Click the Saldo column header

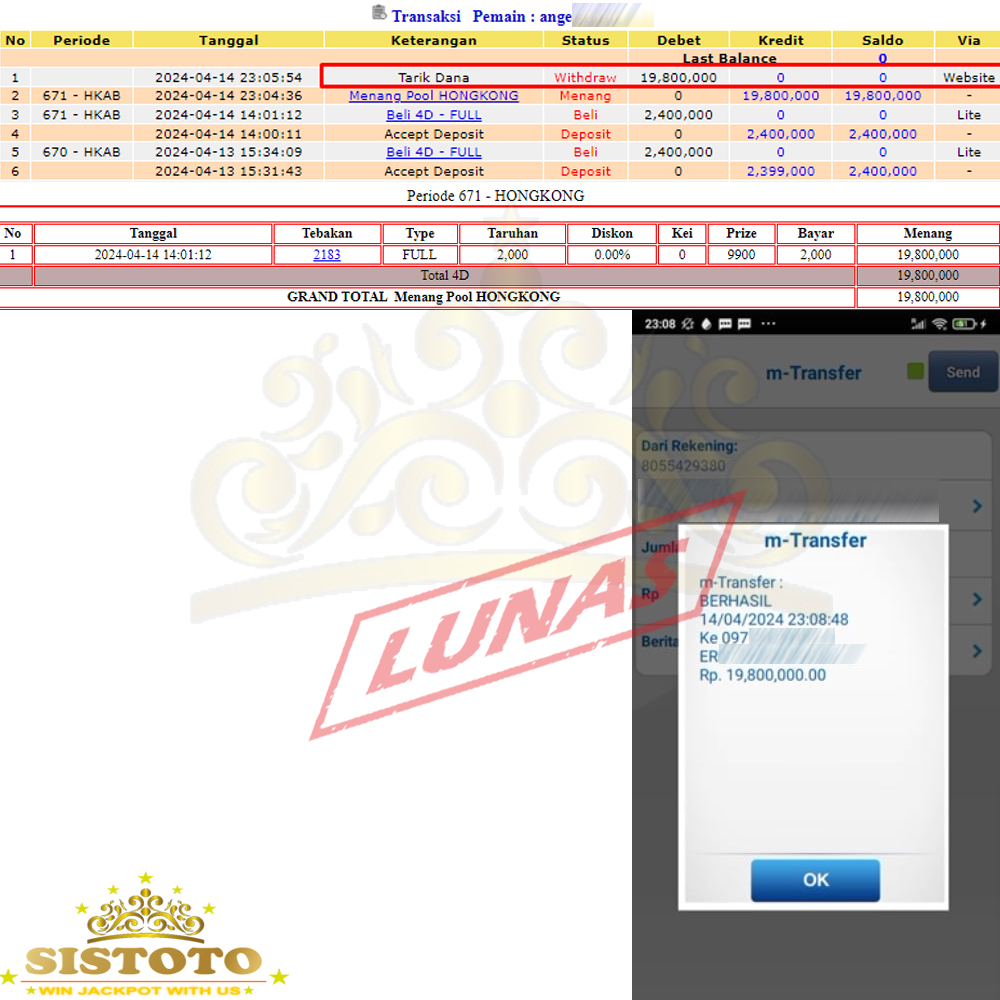[882, 40]
